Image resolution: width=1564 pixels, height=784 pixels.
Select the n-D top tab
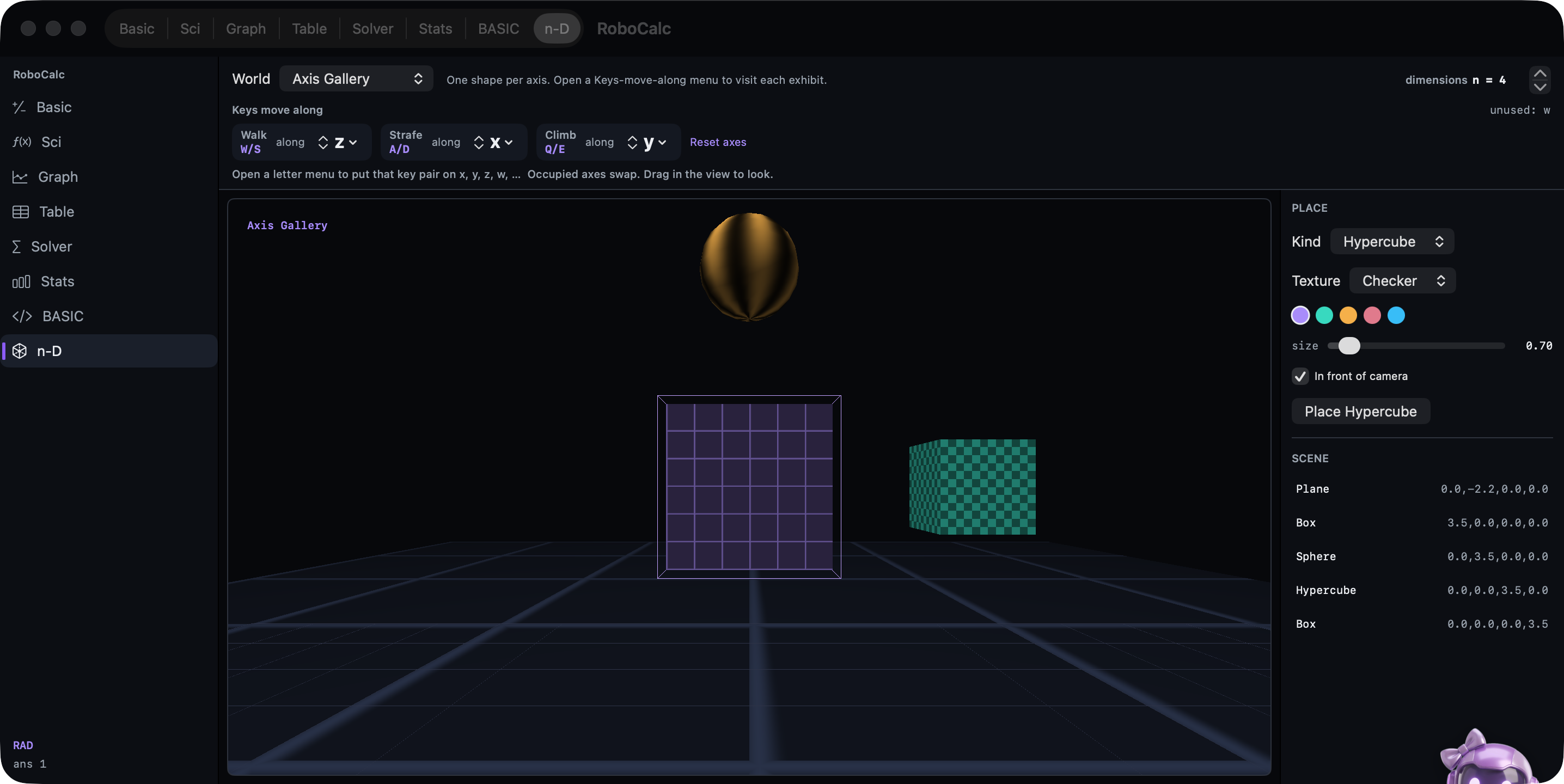pos(557,28)
